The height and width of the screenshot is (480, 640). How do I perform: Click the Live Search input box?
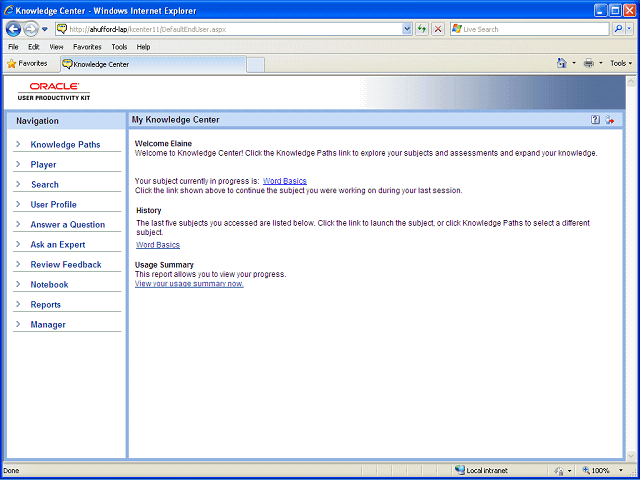pos(529,29)
